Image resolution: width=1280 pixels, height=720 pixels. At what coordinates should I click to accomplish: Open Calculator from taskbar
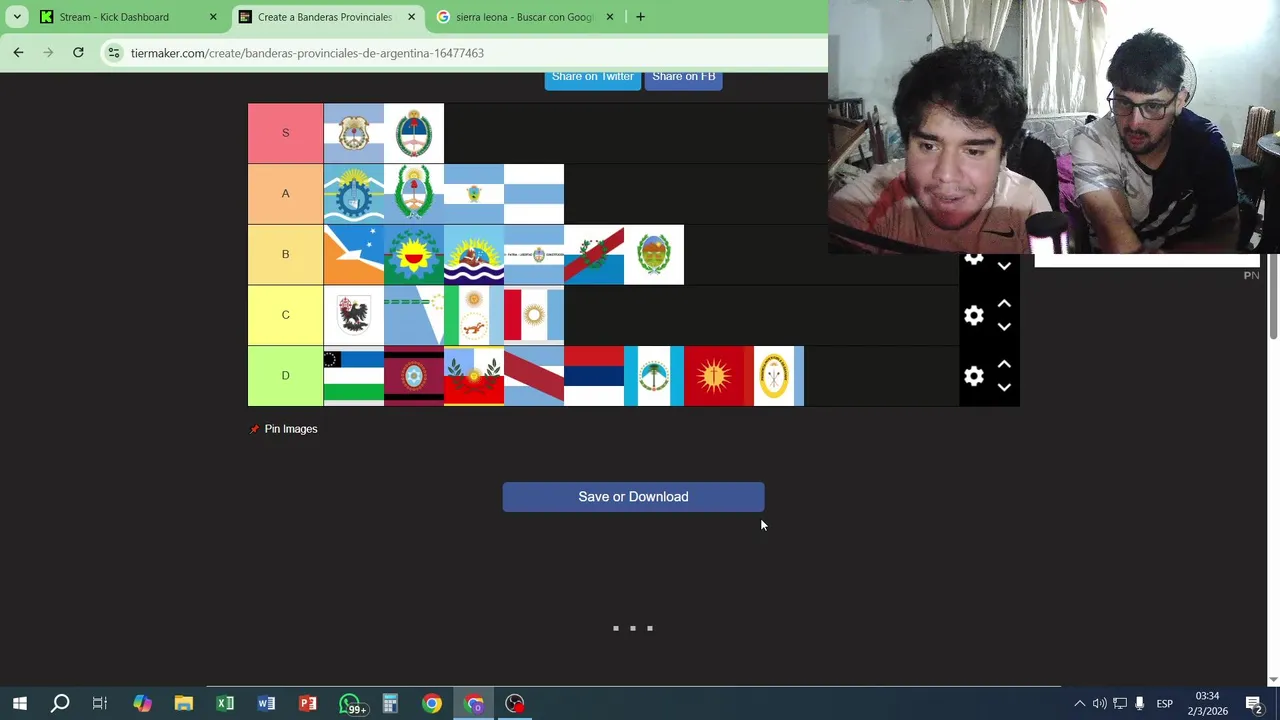coord(390,703)
